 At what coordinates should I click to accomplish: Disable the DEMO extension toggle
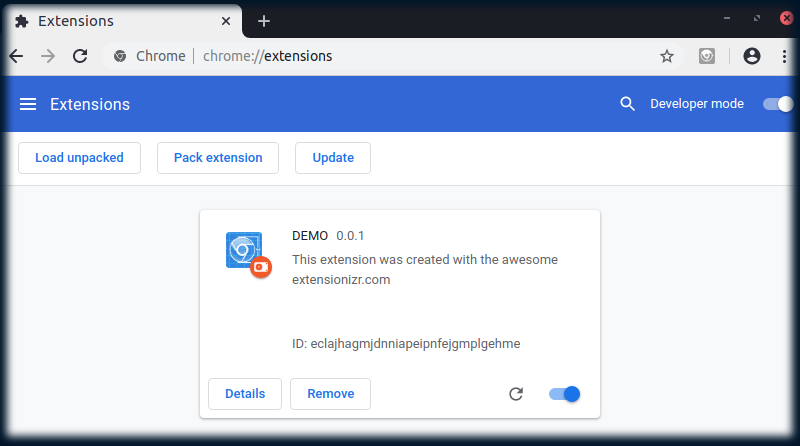pos(564,394)
